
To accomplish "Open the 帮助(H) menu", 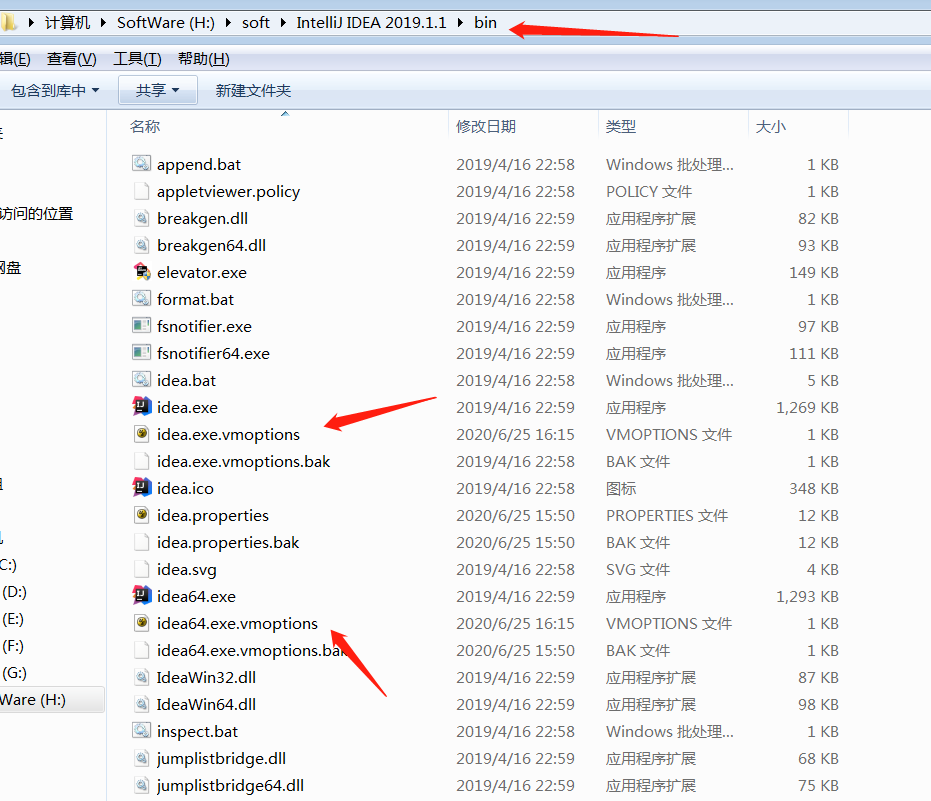I will click(204, 59).
